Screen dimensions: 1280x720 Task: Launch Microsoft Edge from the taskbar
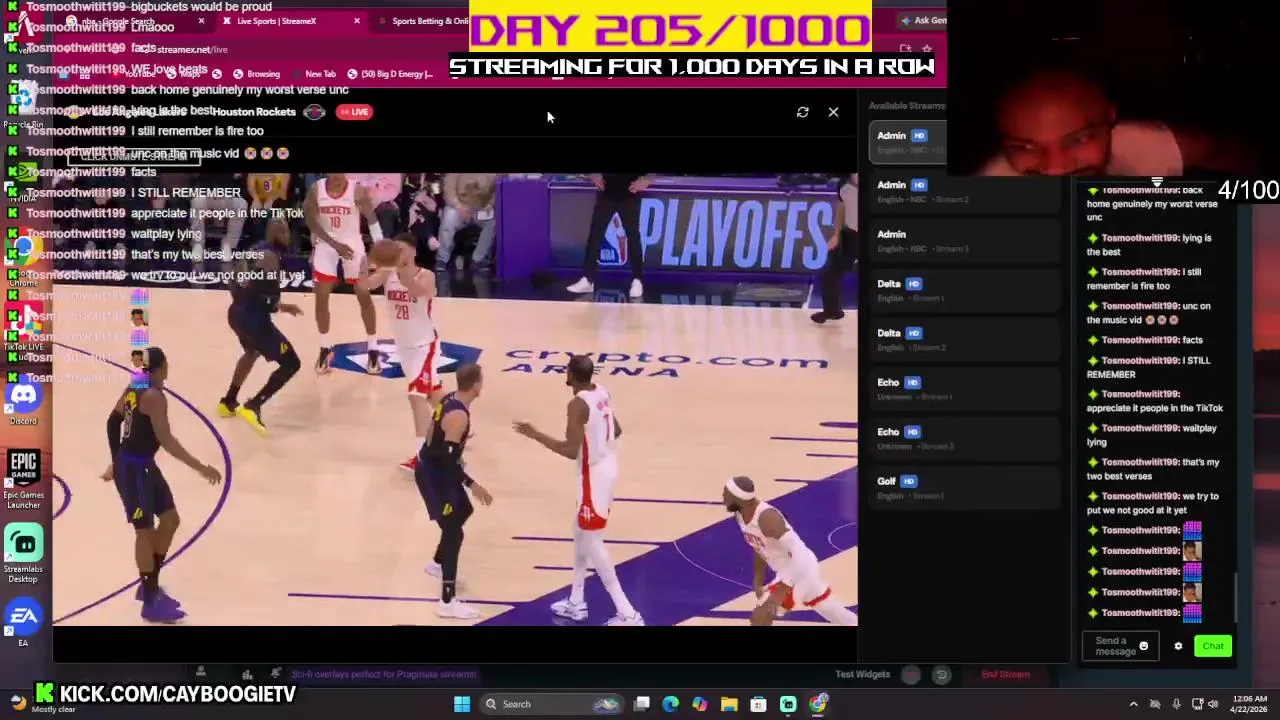click(x=671, y=704)
